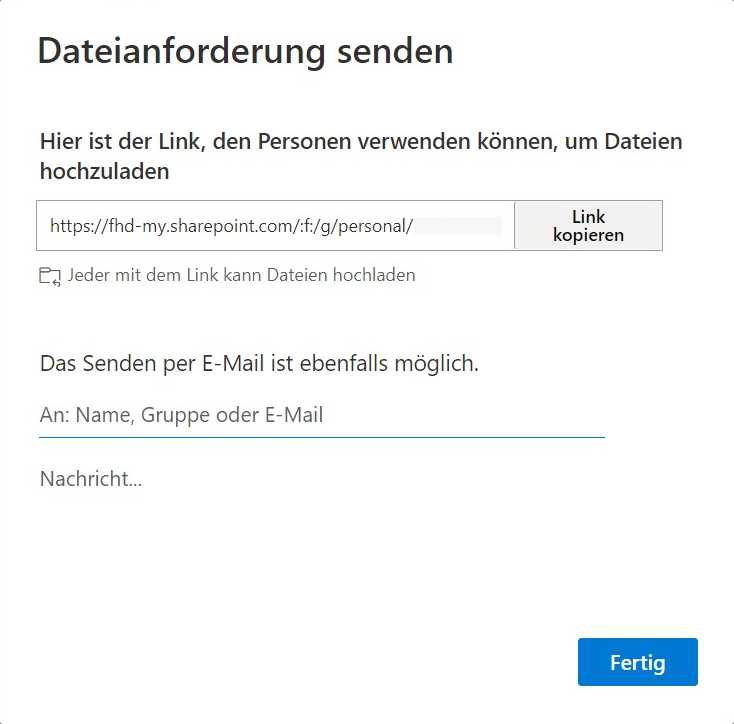Click the "Hier ist der Link" description label
Image resolution: width=734 pixels, height=724 pixels.
click(360, 157)
